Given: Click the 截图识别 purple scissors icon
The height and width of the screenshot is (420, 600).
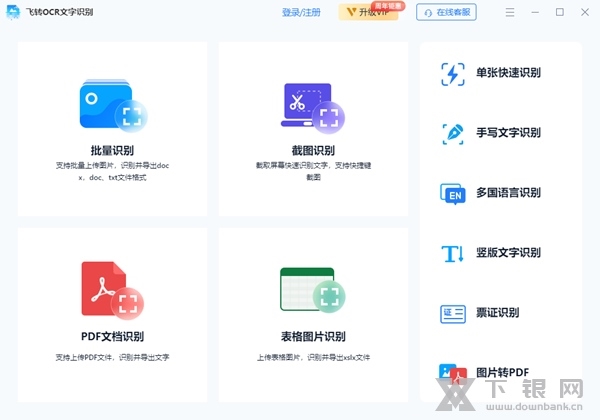Looking at the screenshot, I should coord(313,108).
